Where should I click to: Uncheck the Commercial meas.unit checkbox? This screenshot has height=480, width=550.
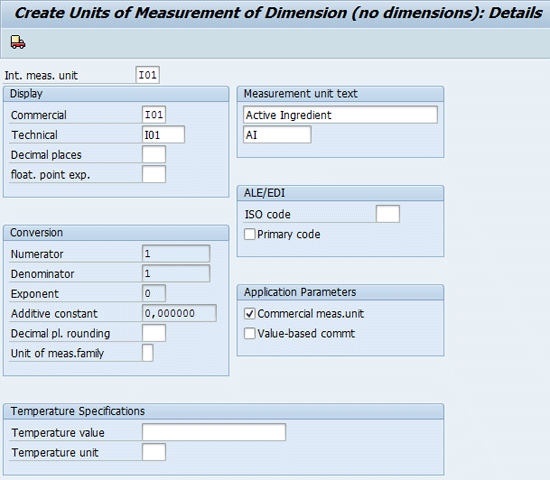(x=249, y=313)
